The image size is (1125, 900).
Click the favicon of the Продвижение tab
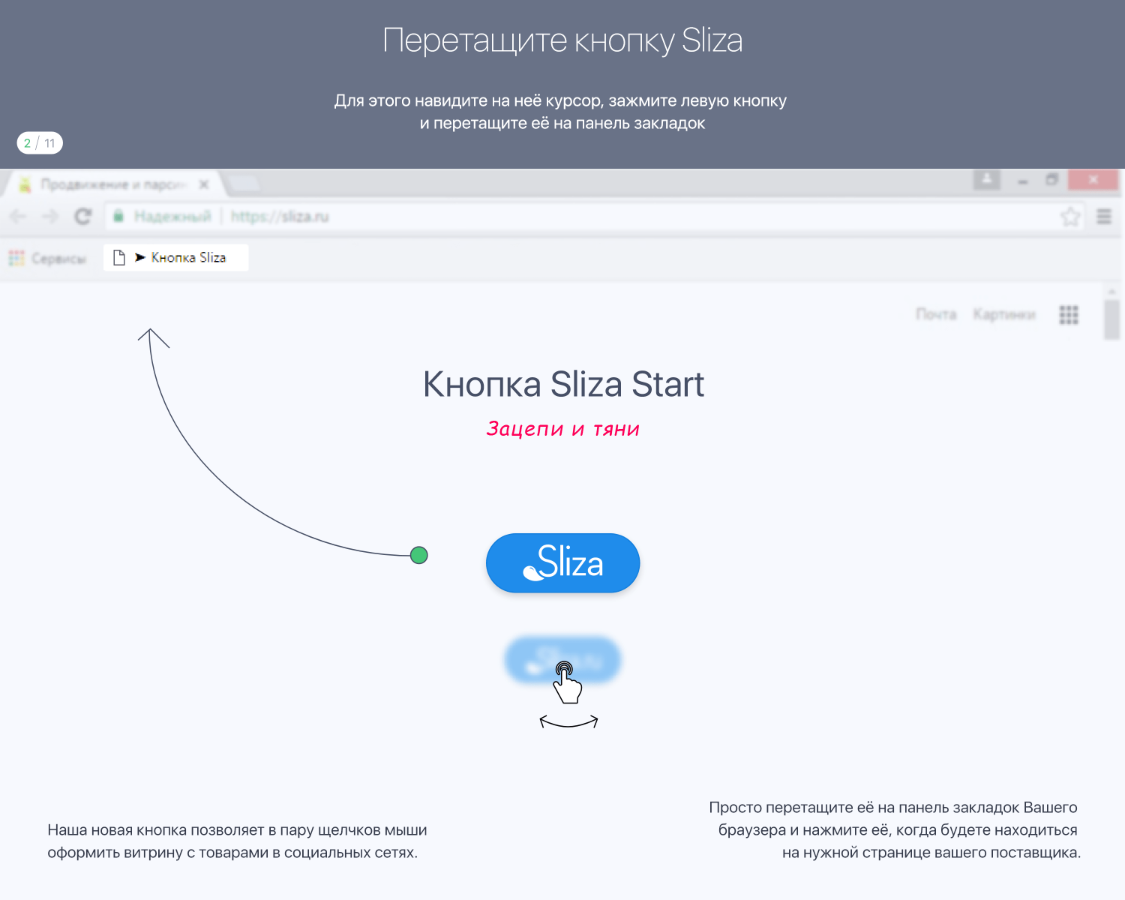(x=25, y=184)
